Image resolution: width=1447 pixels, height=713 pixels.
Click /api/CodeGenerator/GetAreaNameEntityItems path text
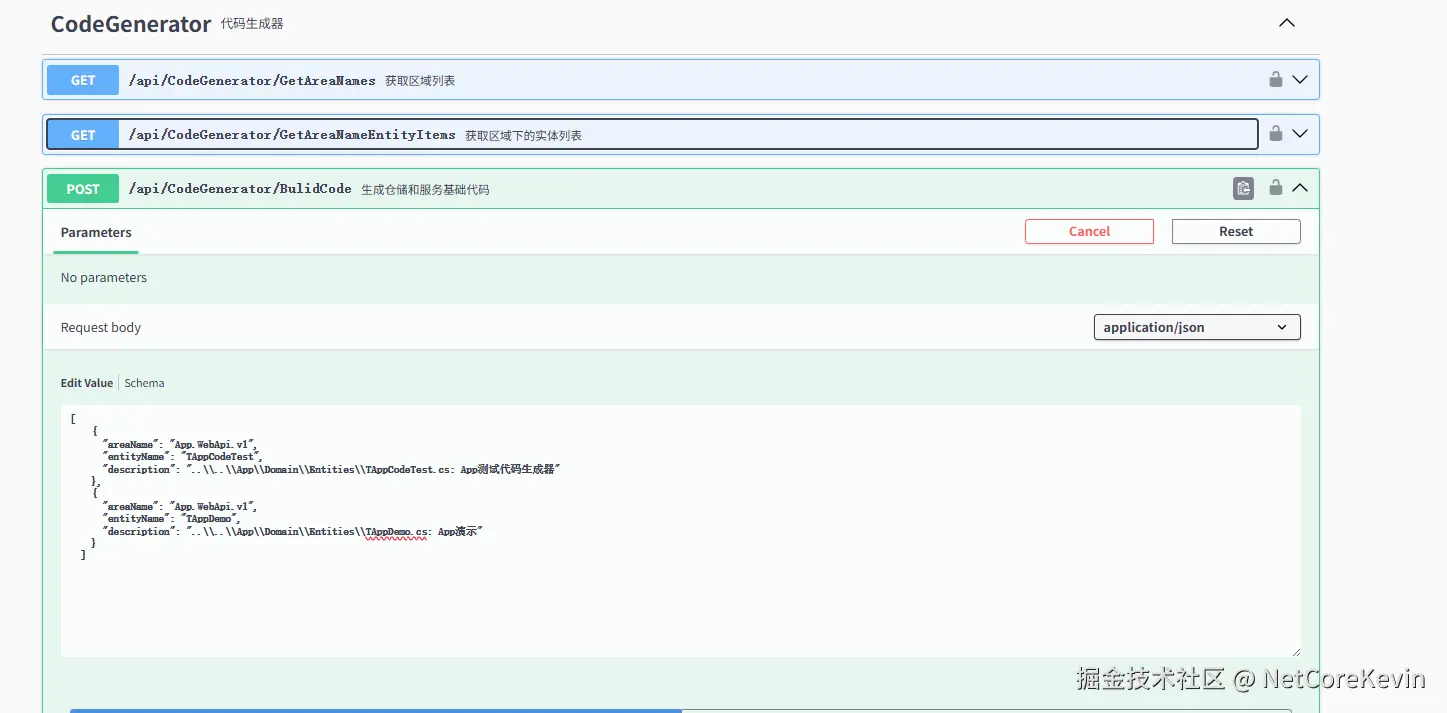[292, 134]
